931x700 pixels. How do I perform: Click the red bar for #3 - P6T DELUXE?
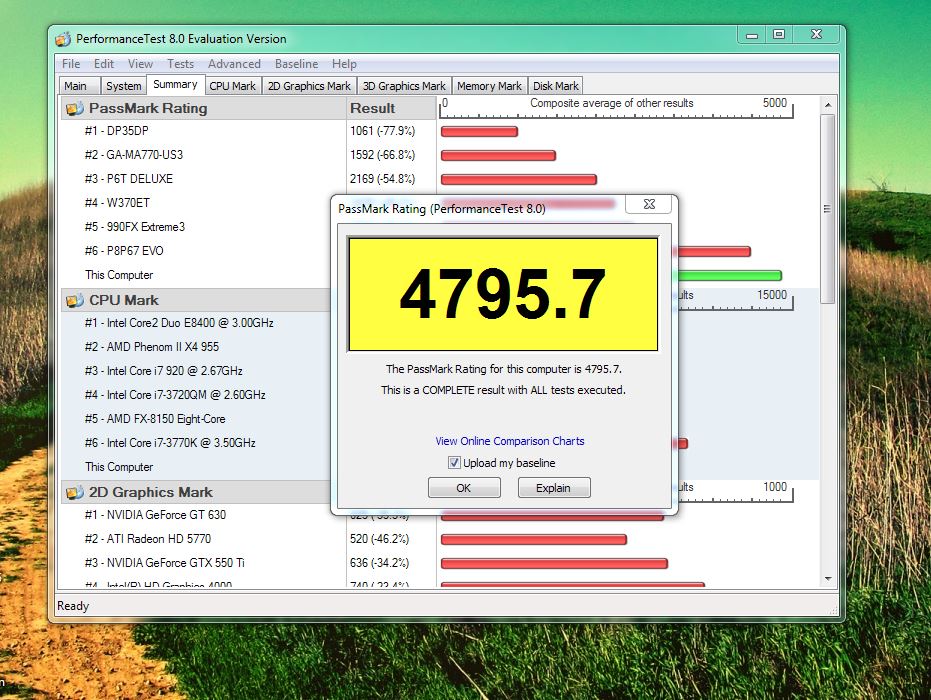click(x=519, y=179)
